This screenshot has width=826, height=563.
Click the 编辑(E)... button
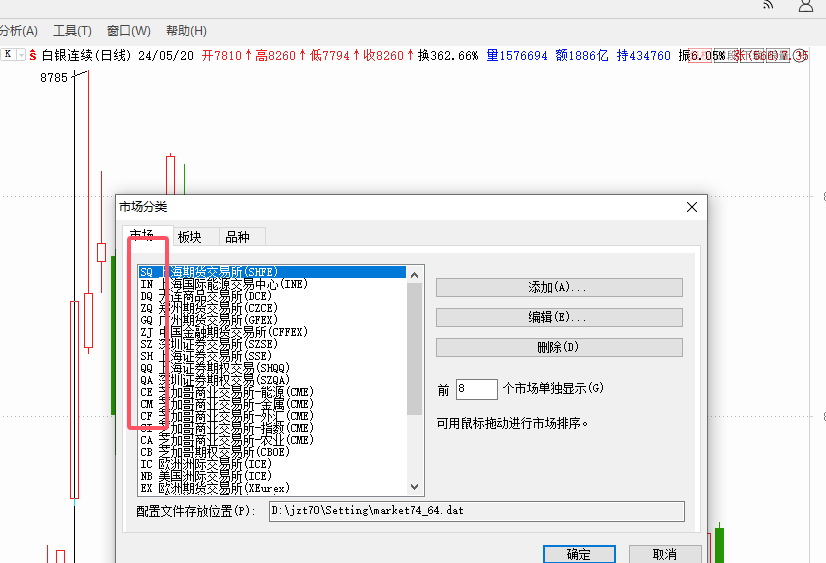[x=559, y=318]
